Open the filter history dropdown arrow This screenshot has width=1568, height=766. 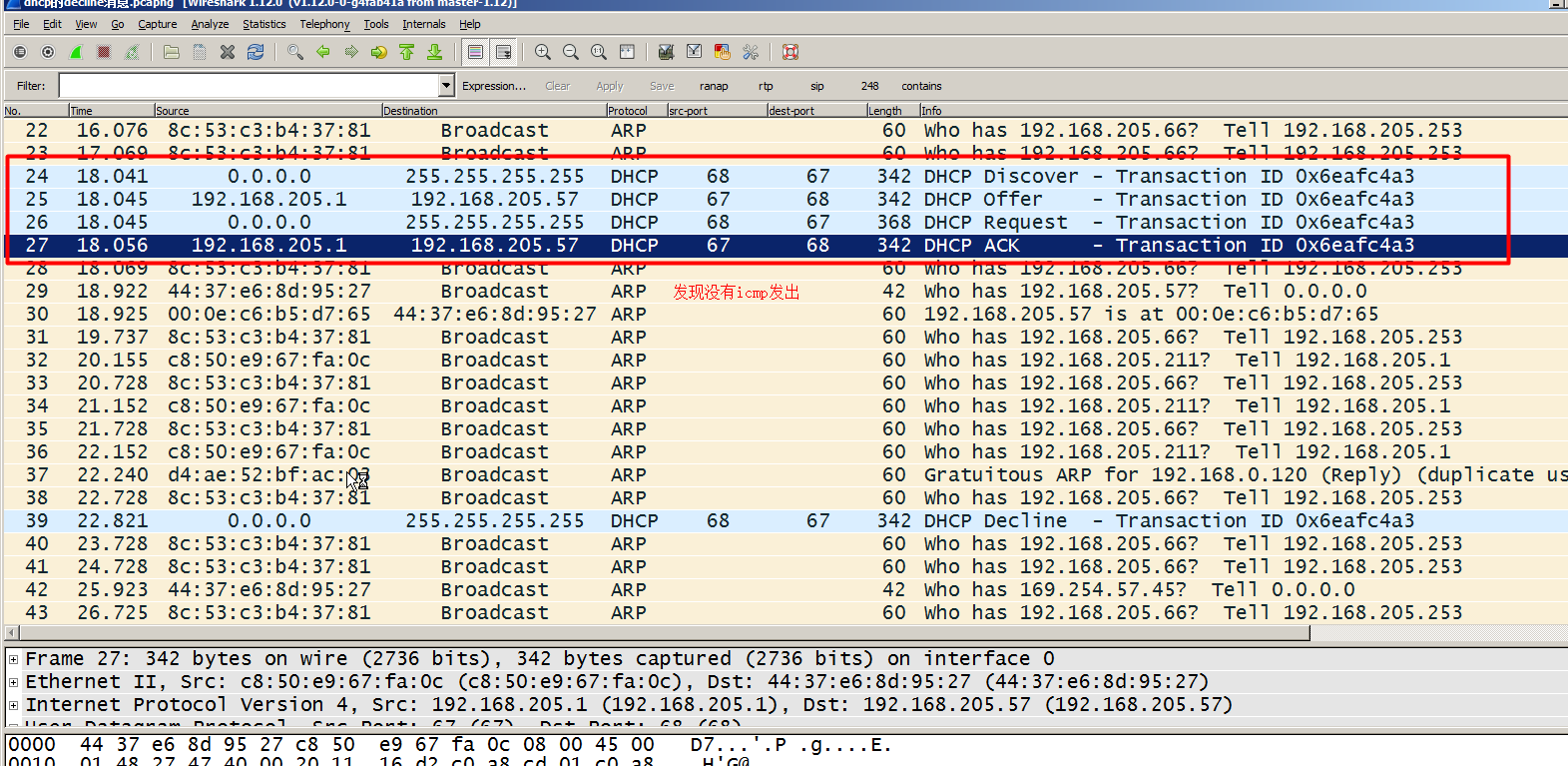tap(446, 86)
